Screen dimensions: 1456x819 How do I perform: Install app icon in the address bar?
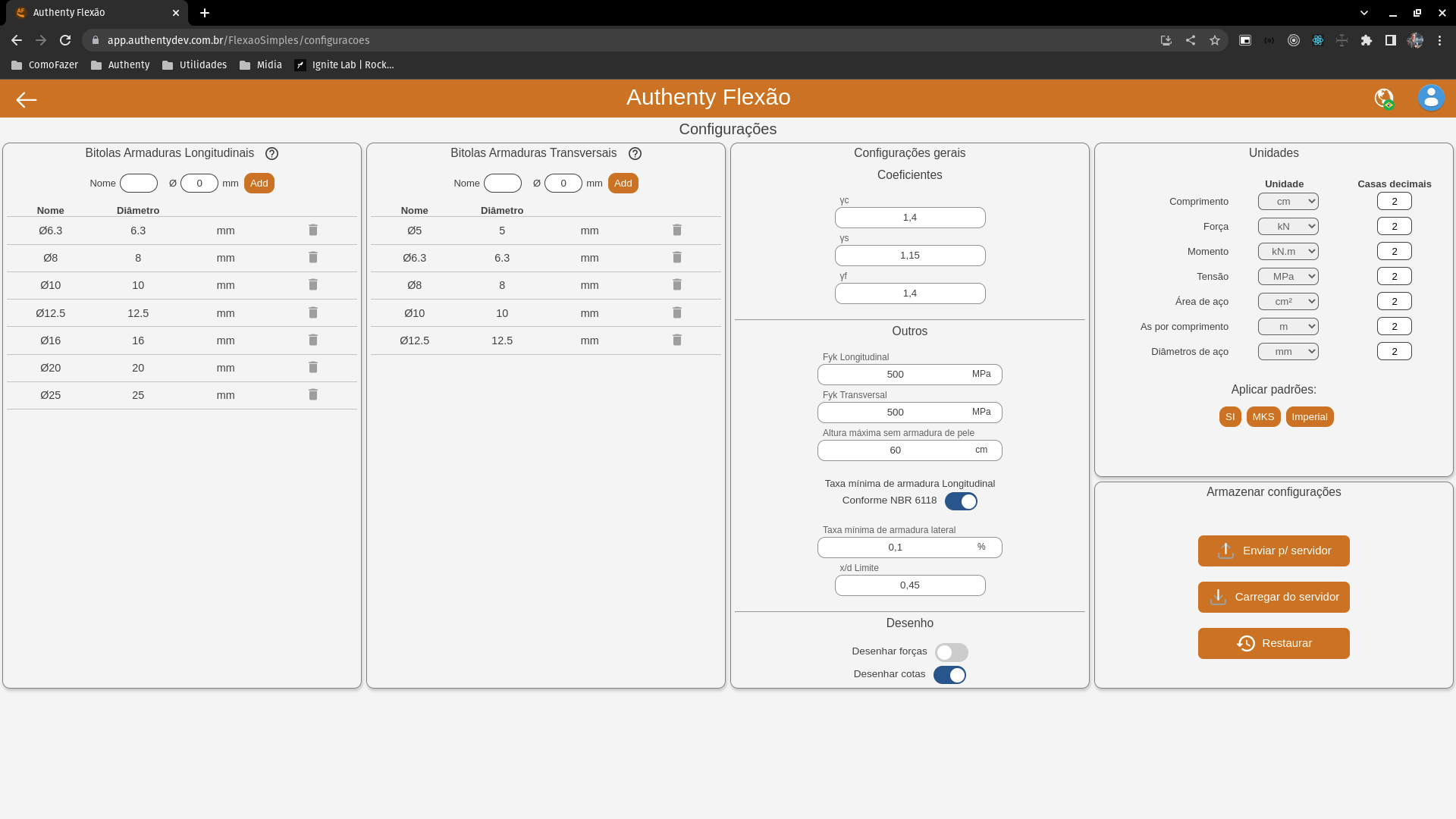(1166, 40)
